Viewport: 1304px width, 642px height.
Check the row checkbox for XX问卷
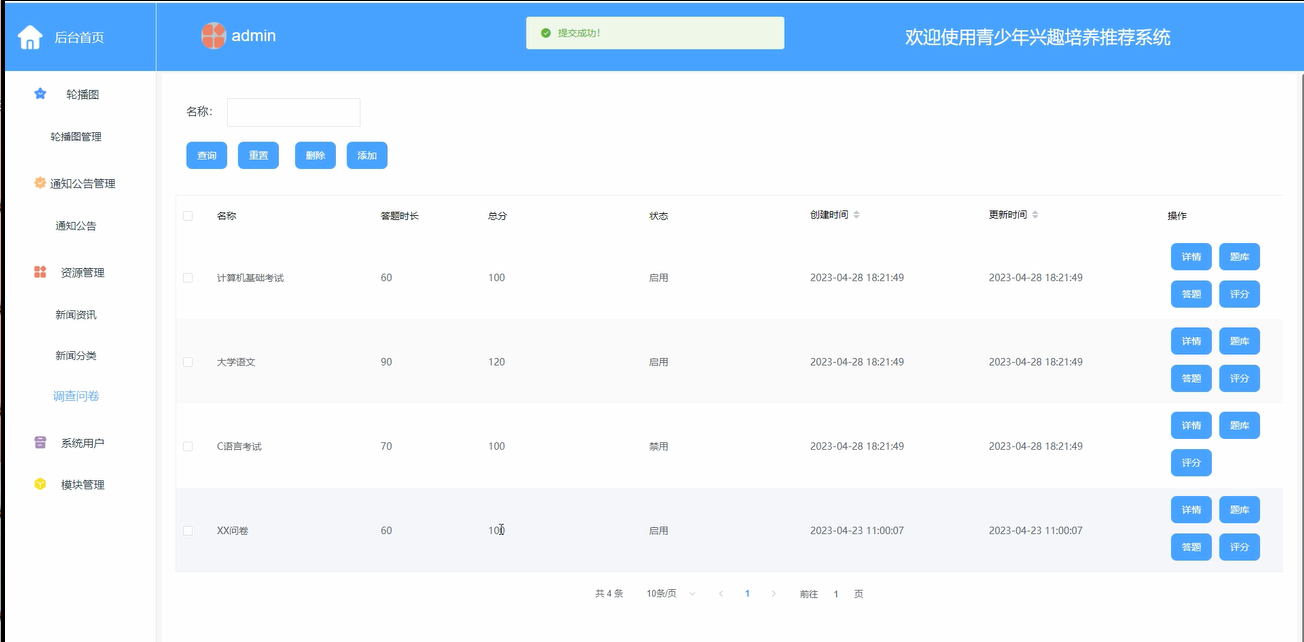click(188, 531)
